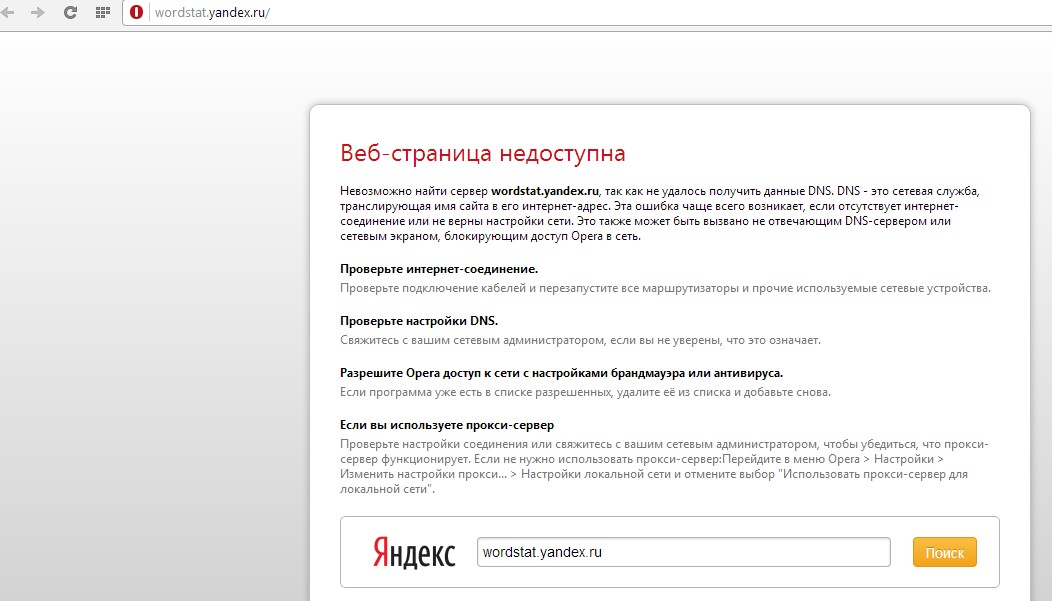Click the heading Если вы используете прокси-сервер
The width and height of the screenshot is (1052, 601).
click(447, 425)
